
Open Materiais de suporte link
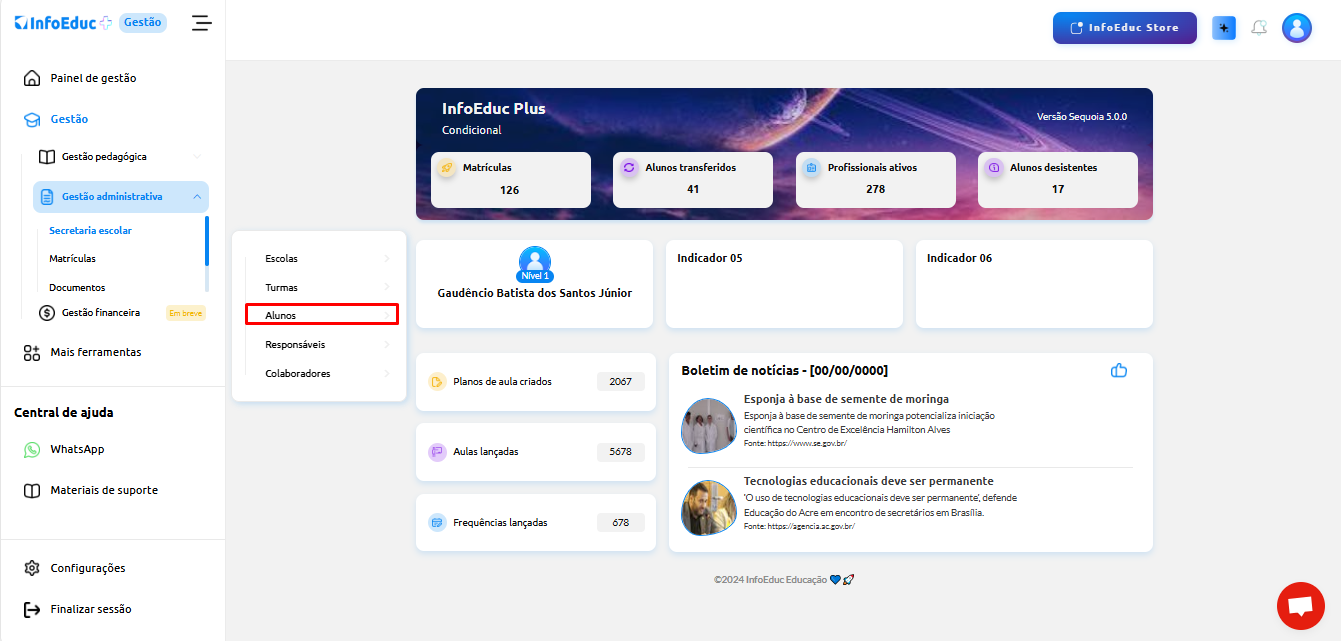pos(104,491)
